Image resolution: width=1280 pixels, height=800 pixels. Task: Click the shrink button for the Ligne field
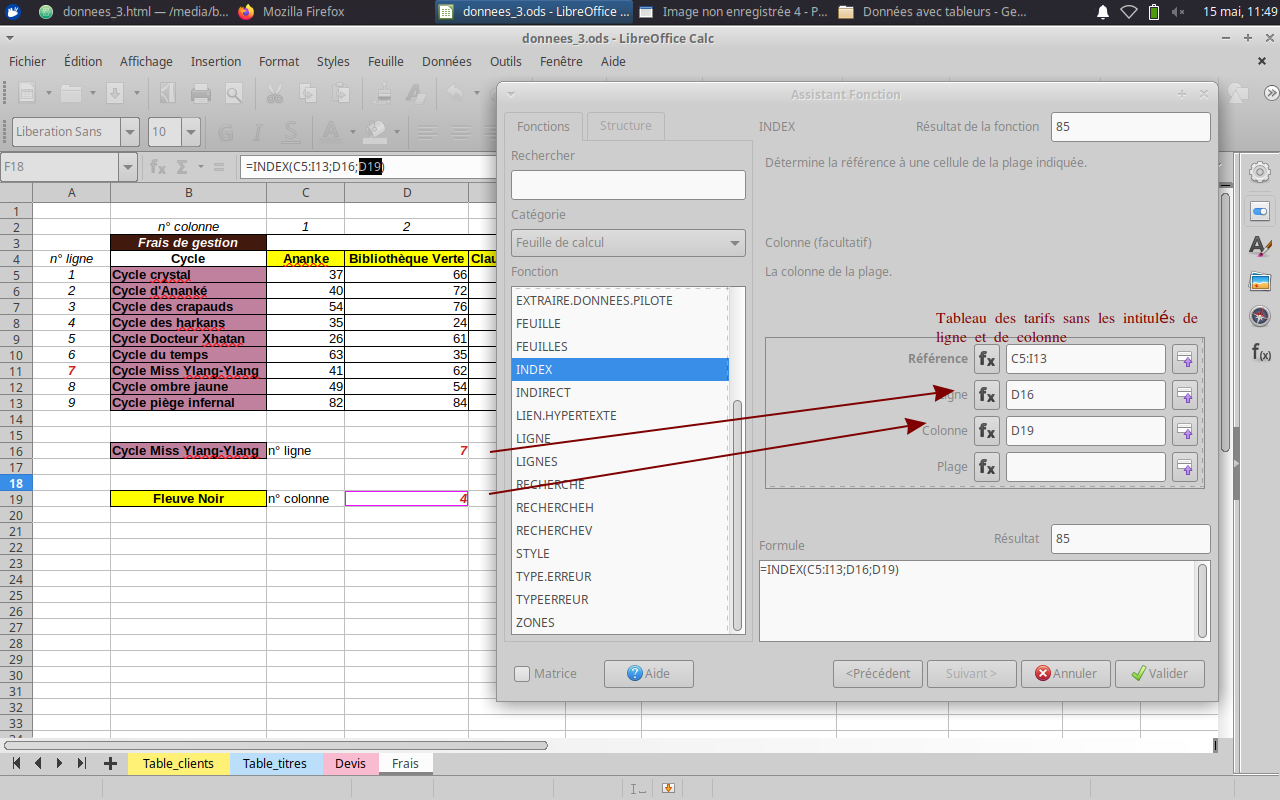[x=1185, y=395]
